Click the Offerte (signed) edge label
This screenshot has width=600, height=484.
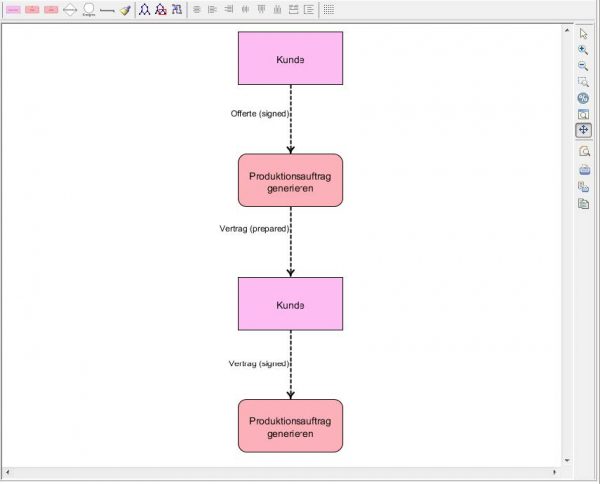(x=260, y=114)
